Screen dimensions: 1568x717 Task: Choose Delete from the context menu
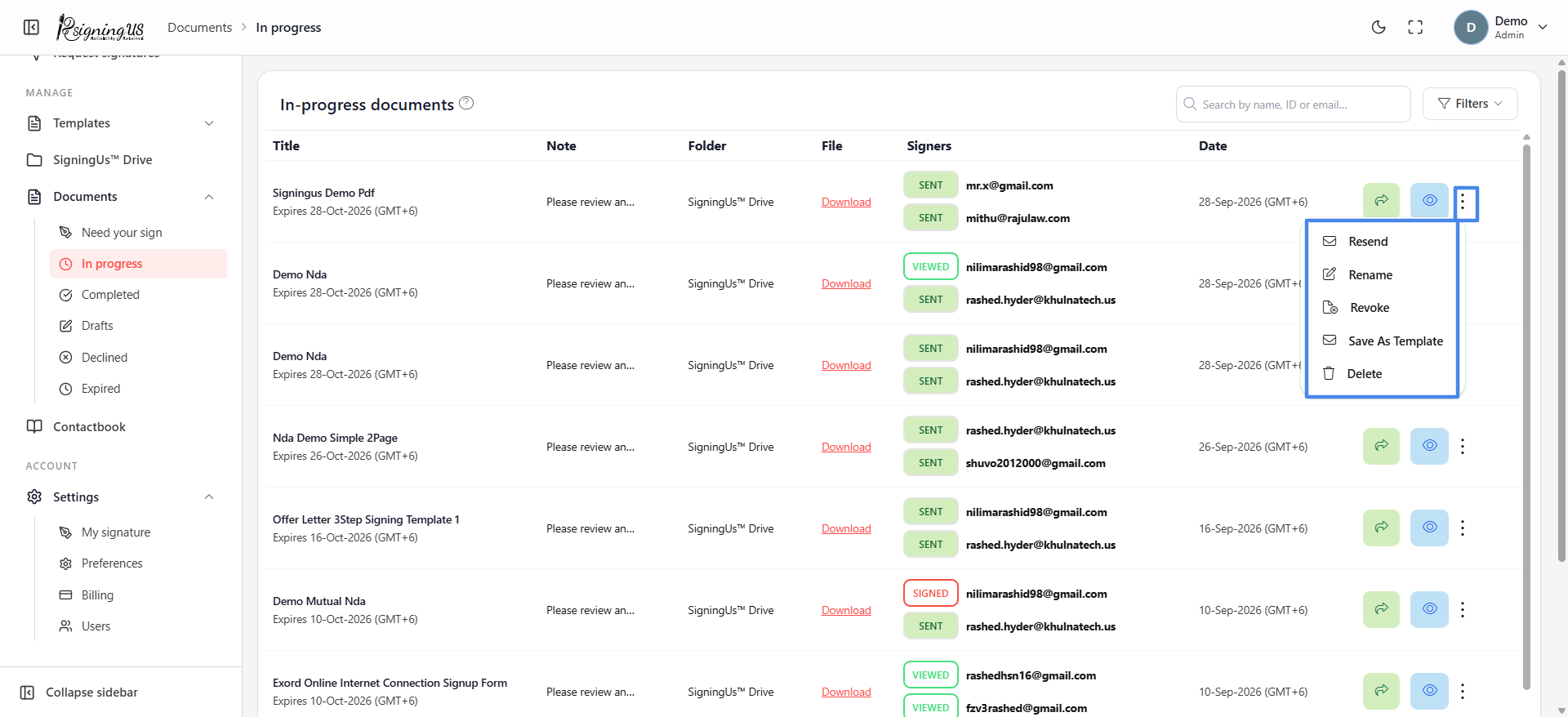1382,374
